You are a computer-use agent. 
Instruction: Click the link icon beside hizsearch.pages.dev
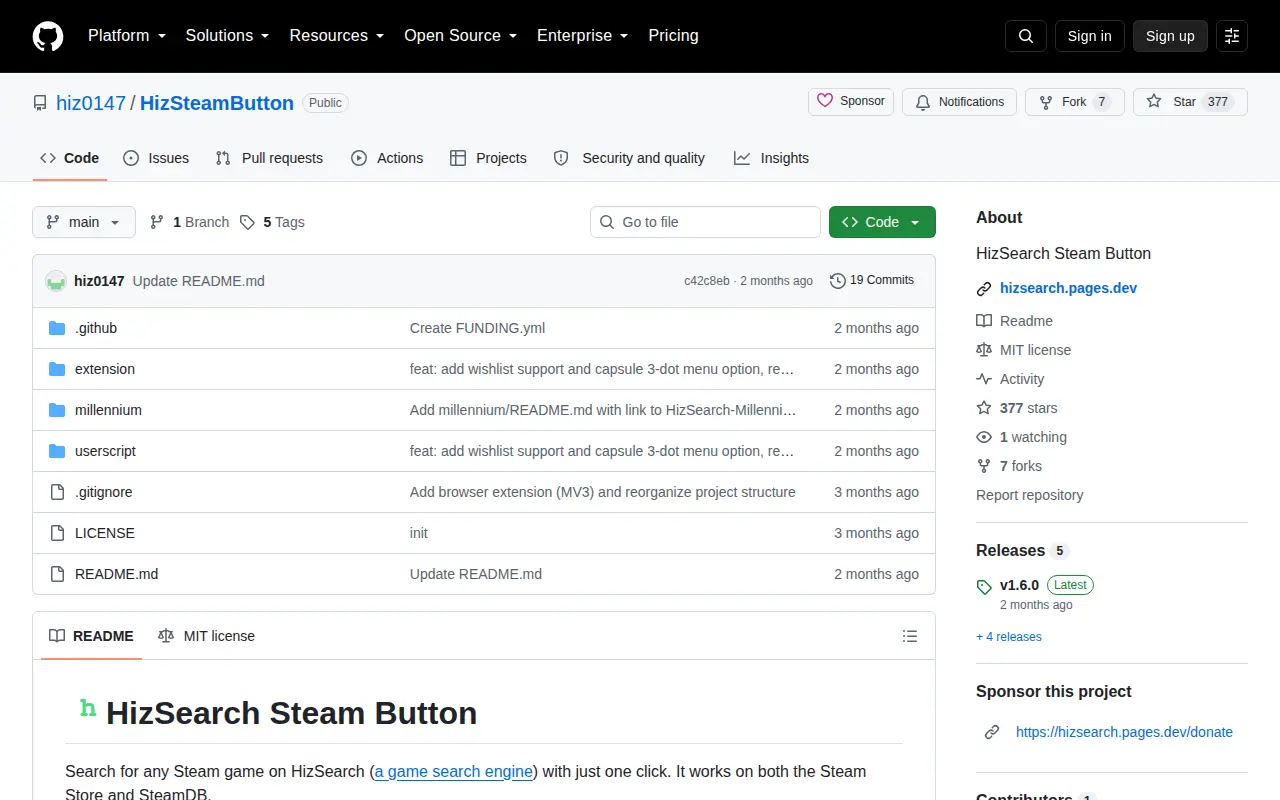[x=984, y=289]
